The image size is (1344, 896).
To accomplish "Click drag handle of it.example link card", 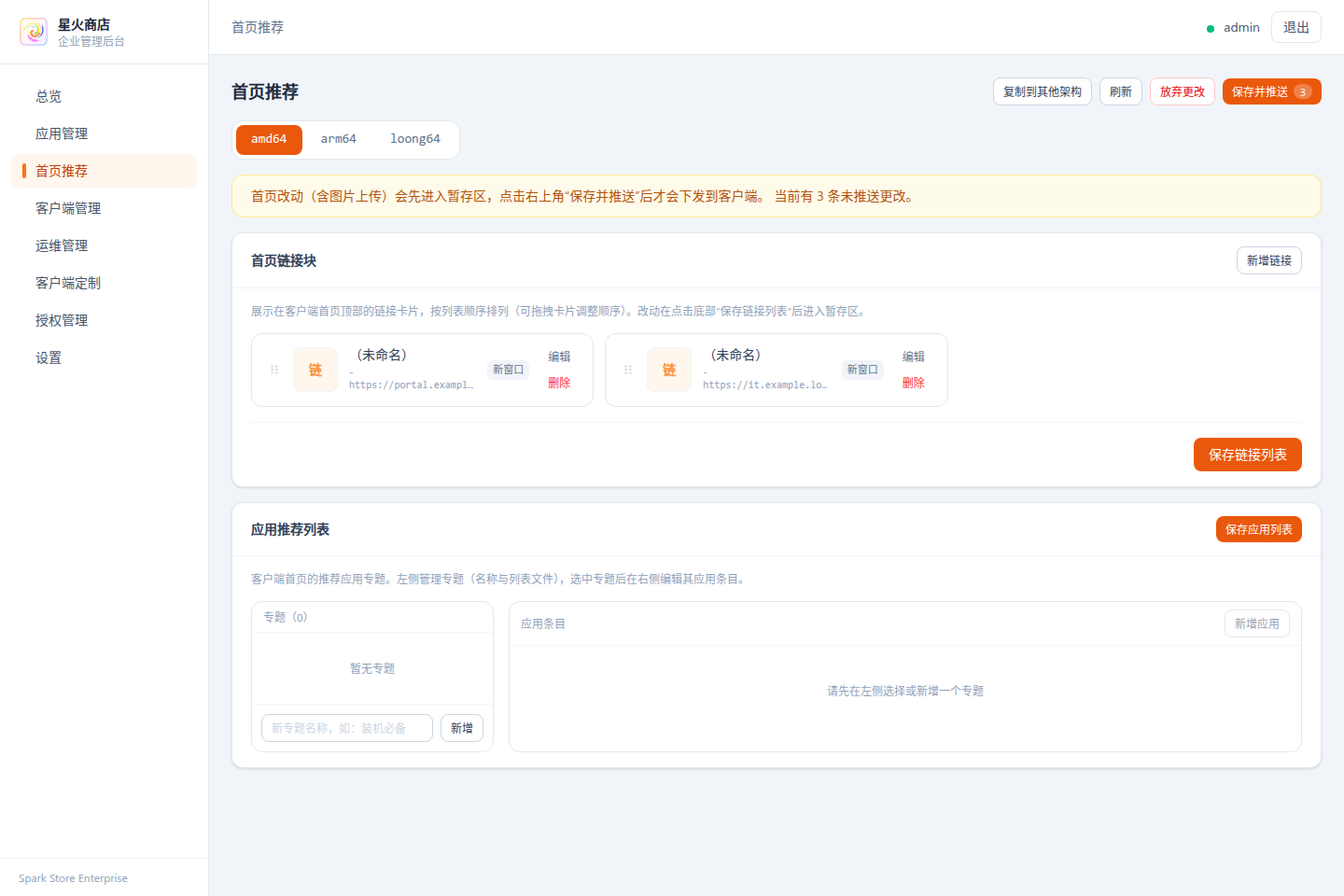I will tap(628, 370).
